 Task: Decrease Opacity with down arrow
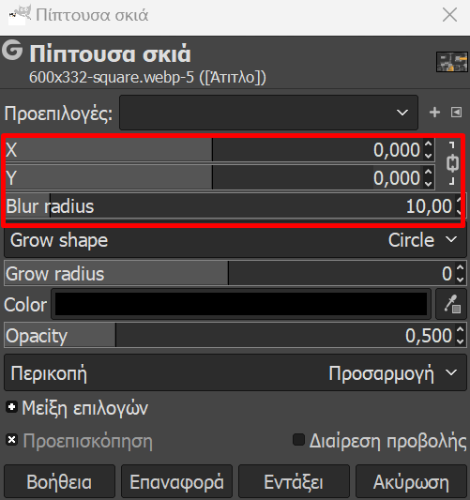point(460,341)
